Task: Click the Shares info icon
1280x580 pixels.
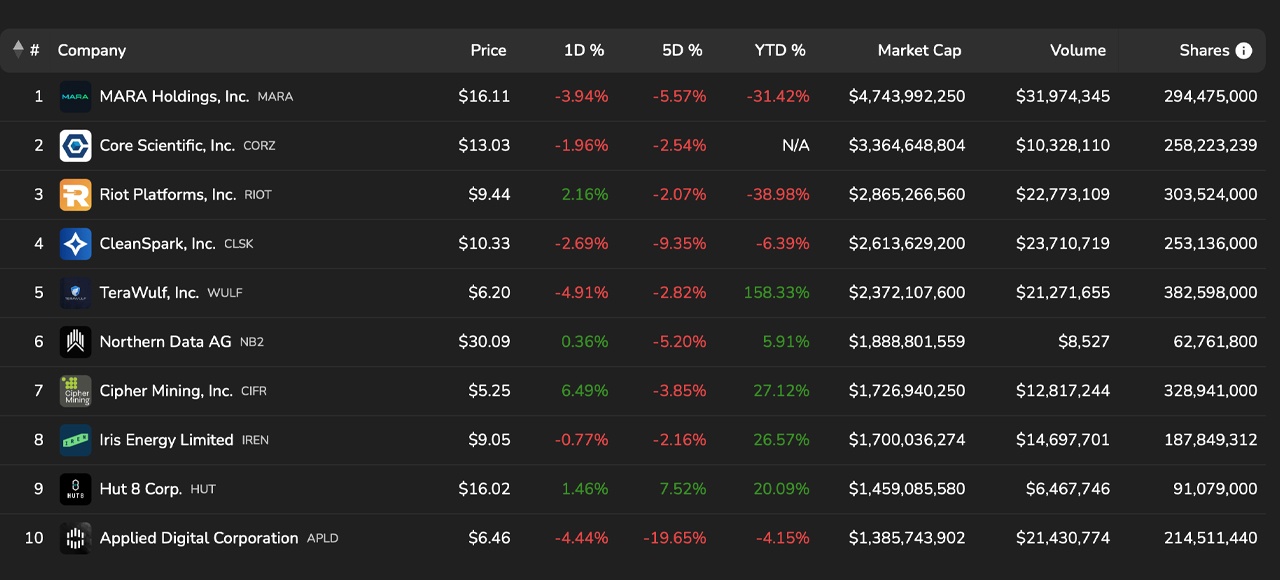Action: pos(1244,51)
